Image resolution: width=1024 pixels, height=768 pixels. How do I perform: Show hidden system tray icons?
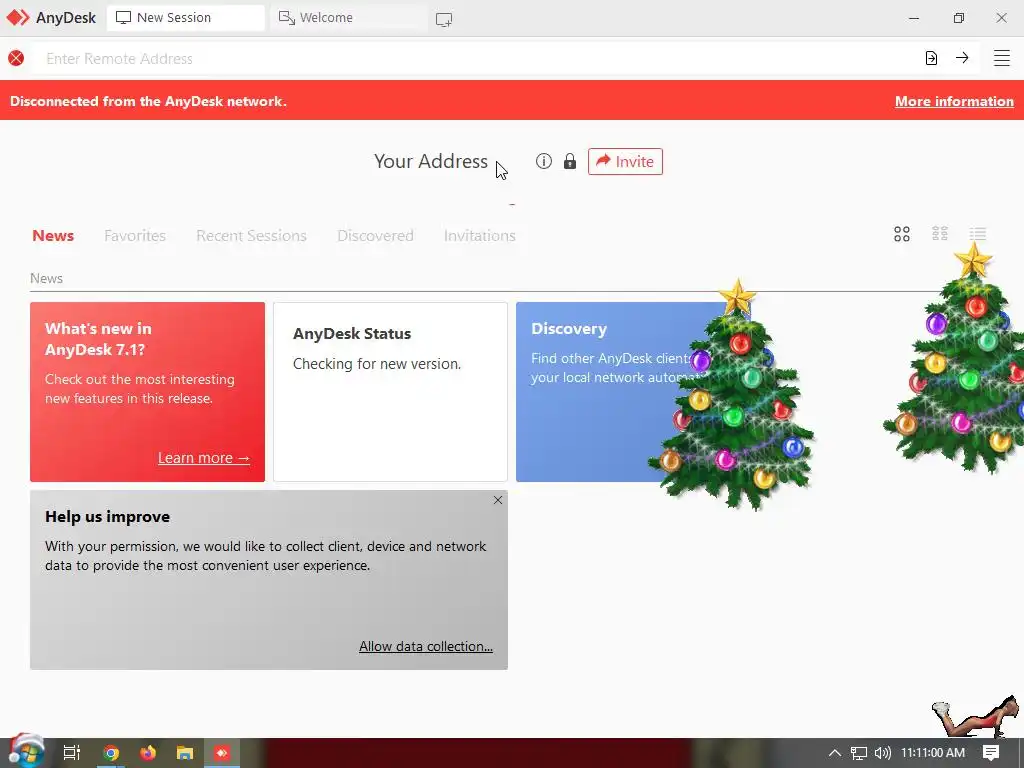tap(835, 753)
